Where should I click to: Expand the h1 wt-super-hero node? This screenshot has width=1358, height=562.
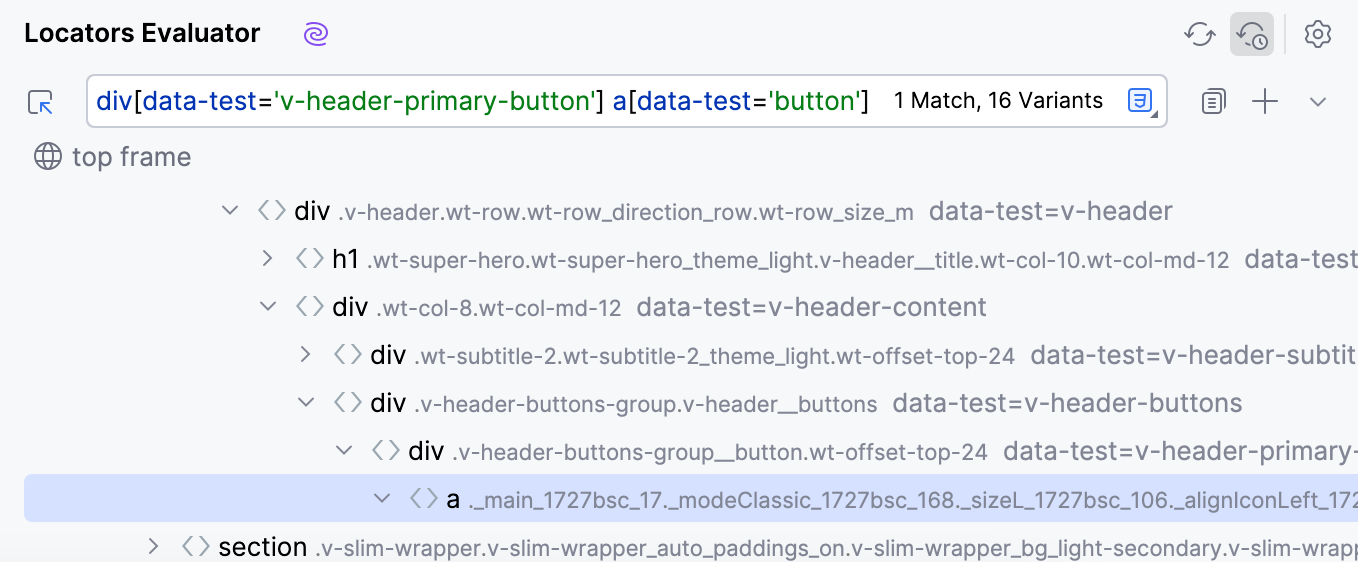267,259
